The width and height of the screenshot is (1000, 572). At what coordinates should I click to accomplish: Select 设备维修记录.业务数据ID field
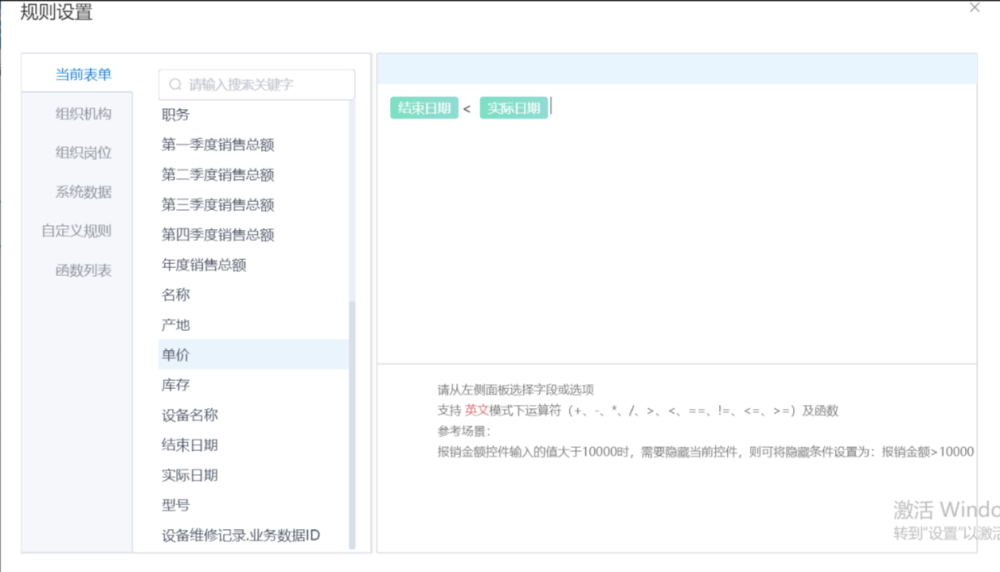coord(241,535)
